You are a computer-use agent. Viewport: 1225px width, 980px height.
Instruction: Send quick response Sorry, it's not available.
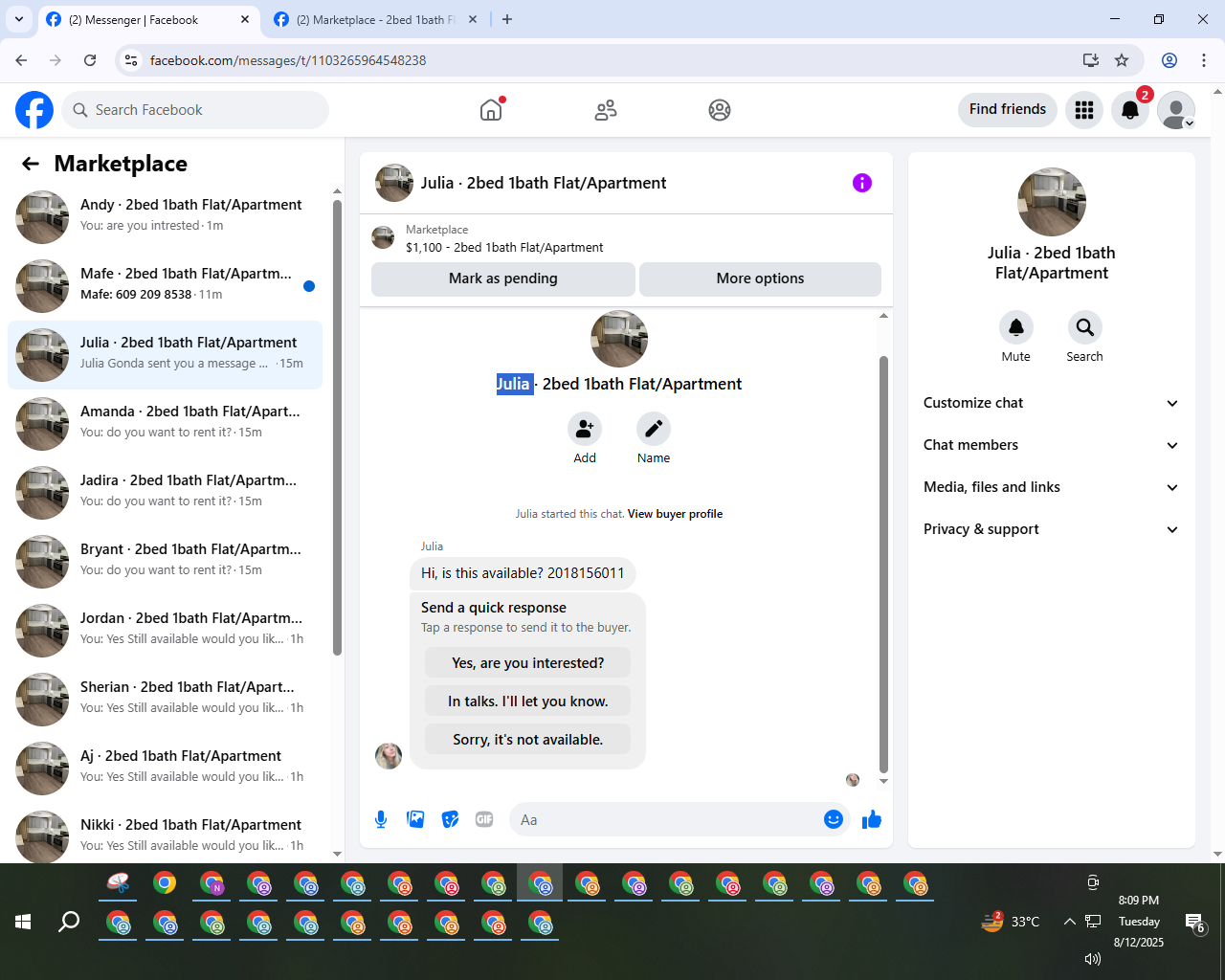[527, 740]
